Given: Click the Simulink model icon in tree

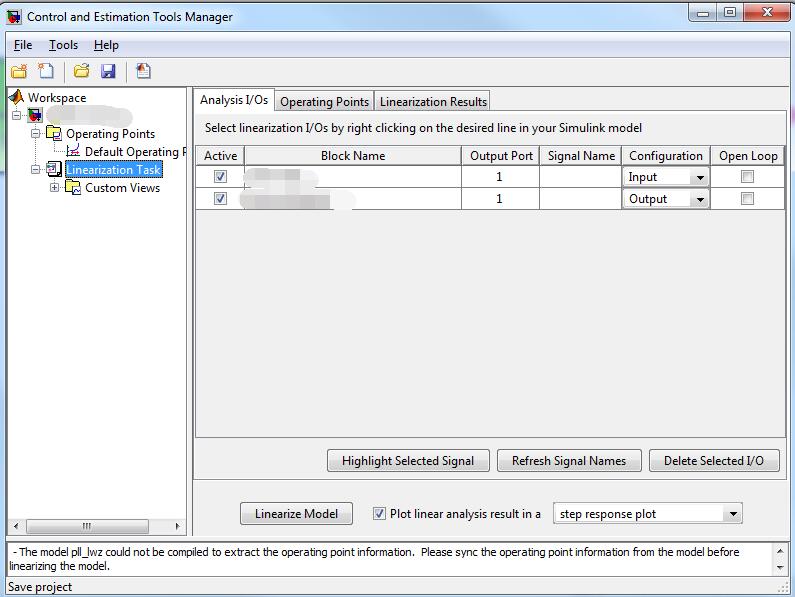Looking at the screenshot, I should (35, 116).
